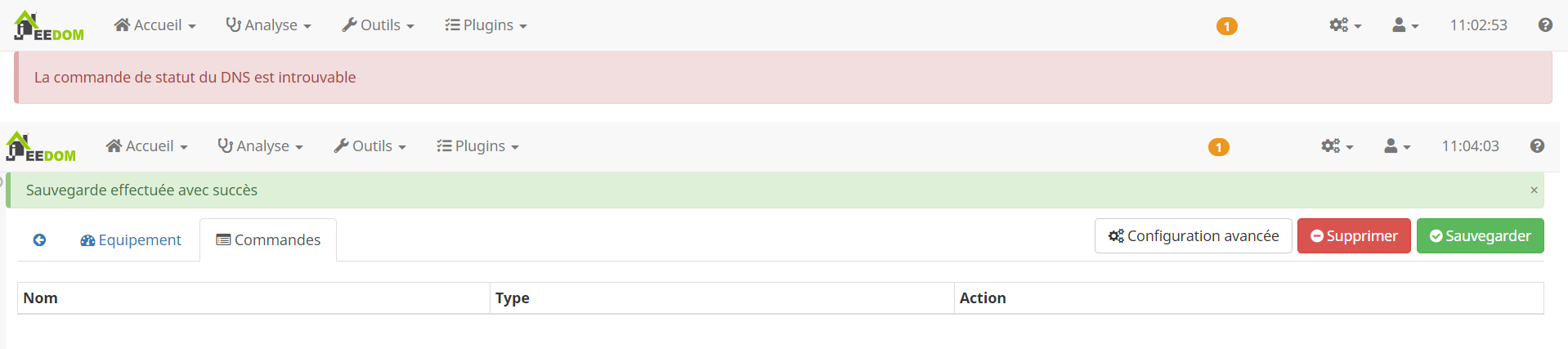Viewport: 1568px width, 349px height.
Task: Open Configuration avancée
Action: click(x=1194, y=236)
